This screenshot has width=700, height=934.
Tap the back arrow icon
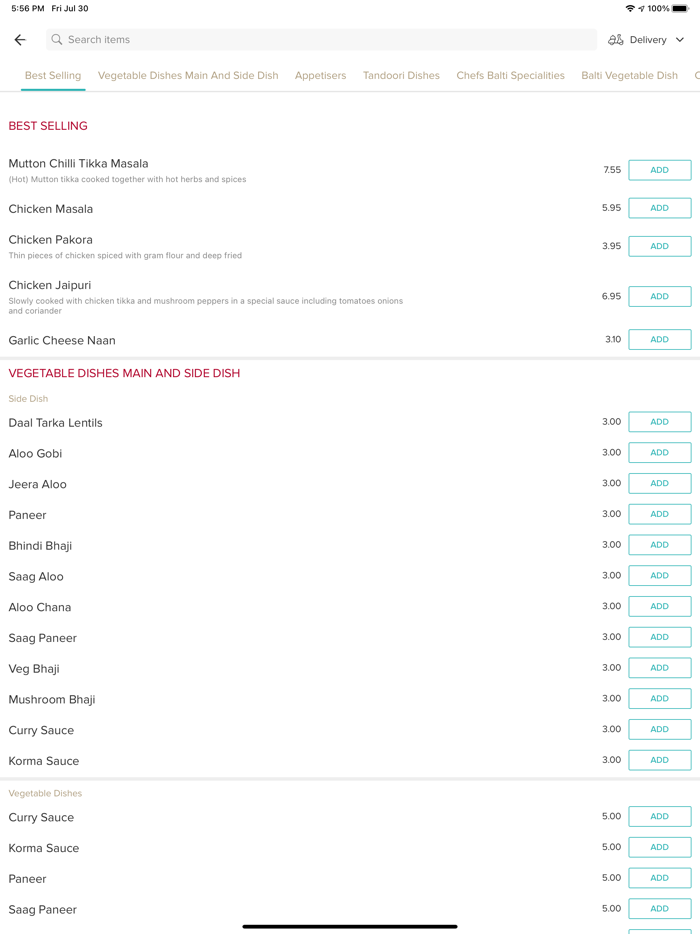coord(20,40)
